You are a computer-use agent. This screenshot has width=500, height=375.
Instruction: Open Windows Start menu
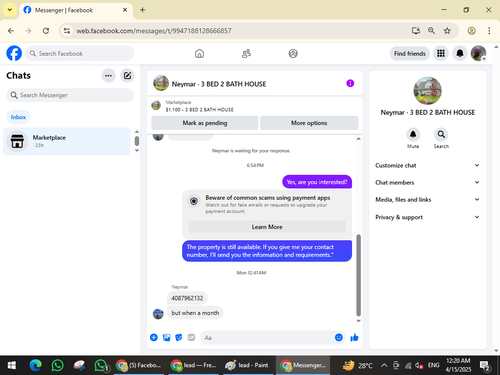click(x=12, y=365)
